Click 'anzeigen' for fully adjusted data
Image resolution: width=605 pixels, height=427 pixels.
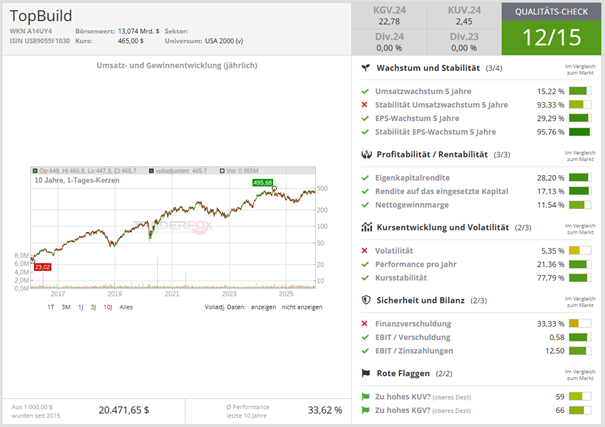[x=264, y=307]
